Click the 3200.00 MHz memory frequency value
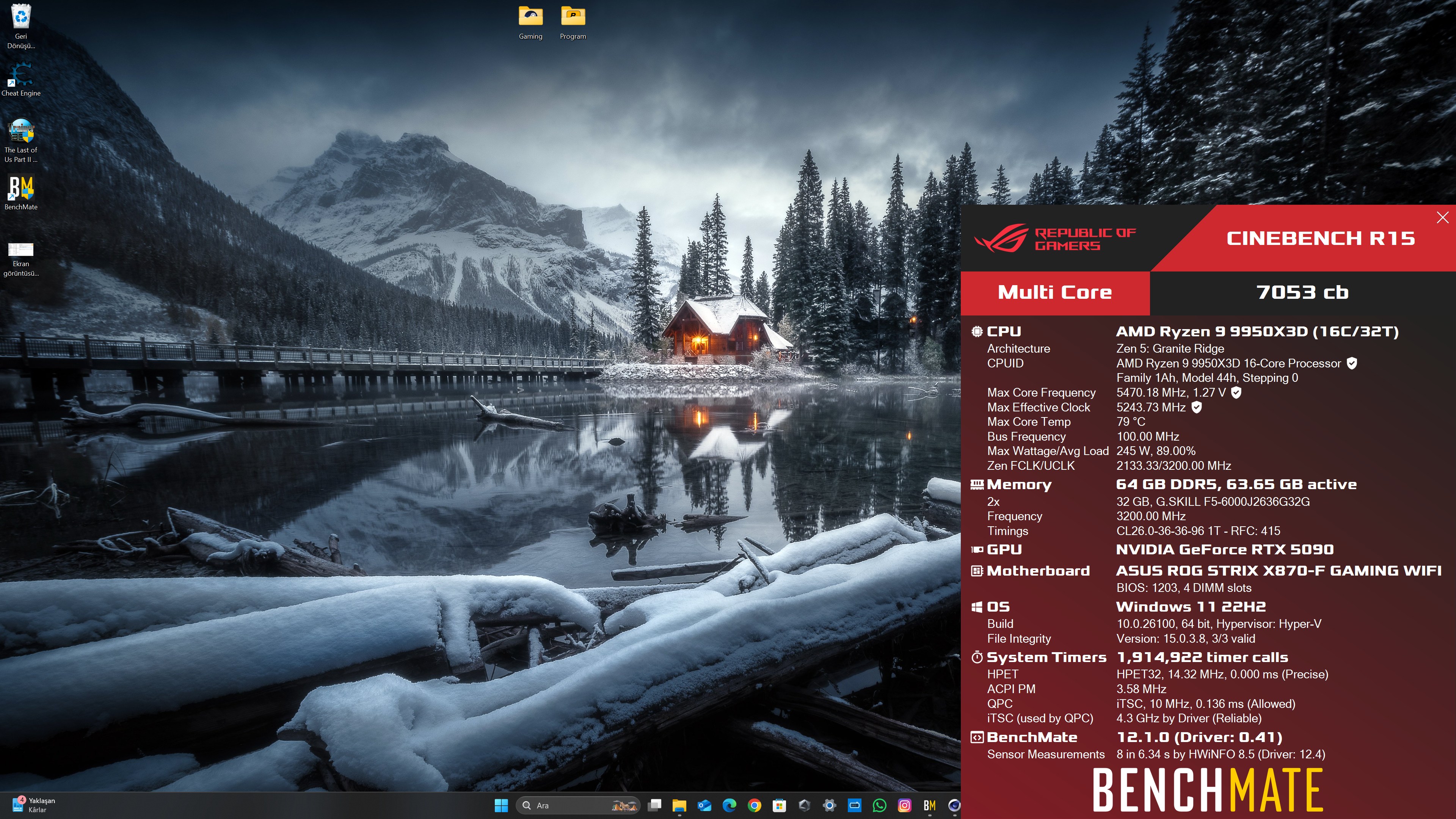The height and width of the screenshot is (819, 1456). coord(1151,516)
